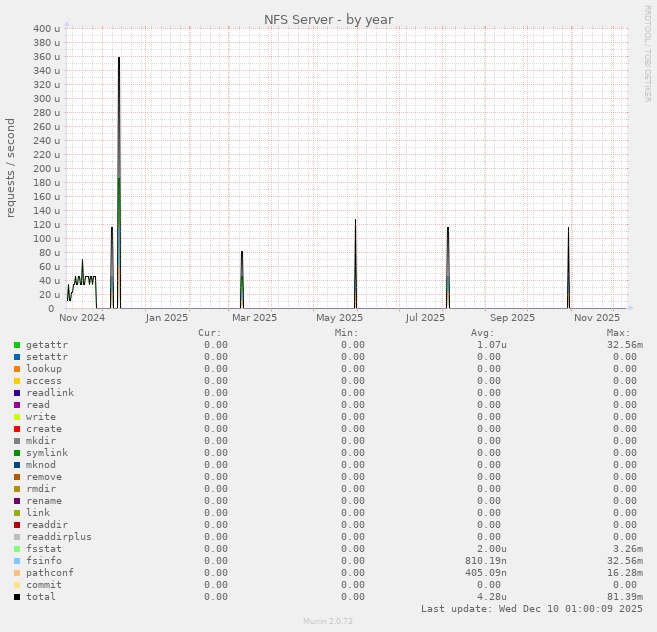The width and height of the screenshot is (657, 632).
Task: Click the 'Max:' column header
Action: pos(618,333)
